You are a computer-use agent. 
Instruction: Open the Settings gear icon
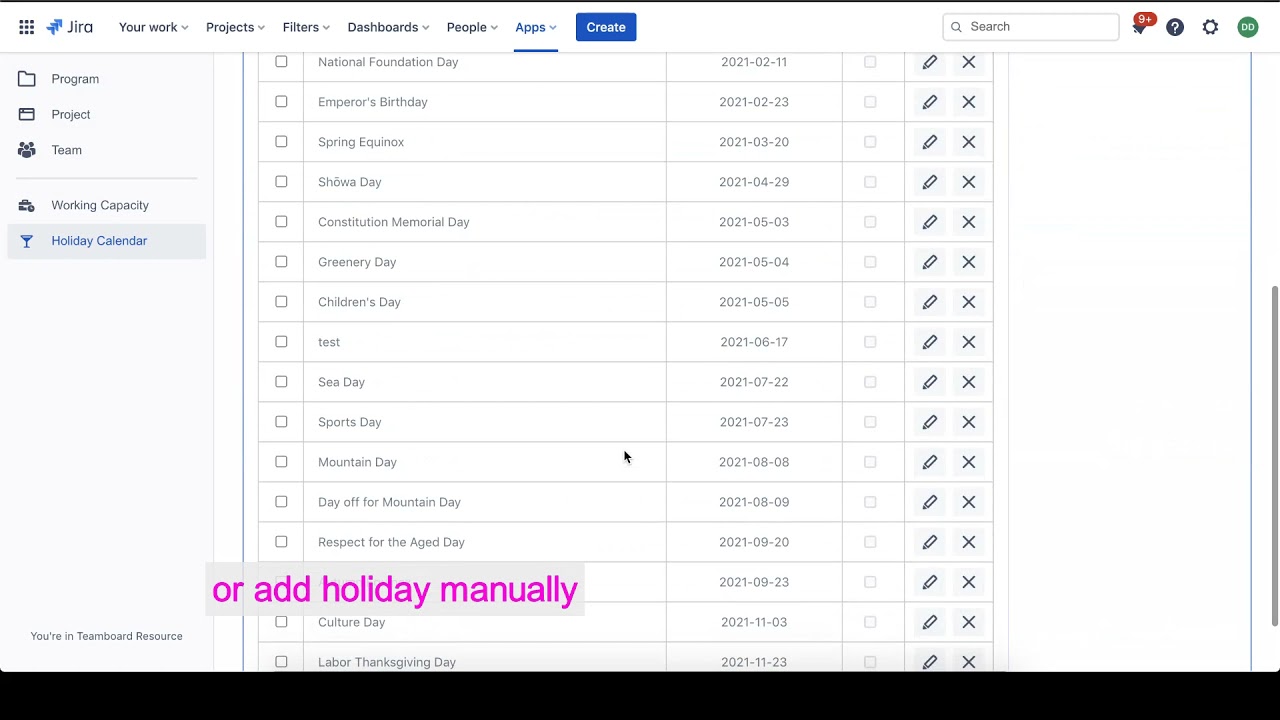pos(1210,27)
